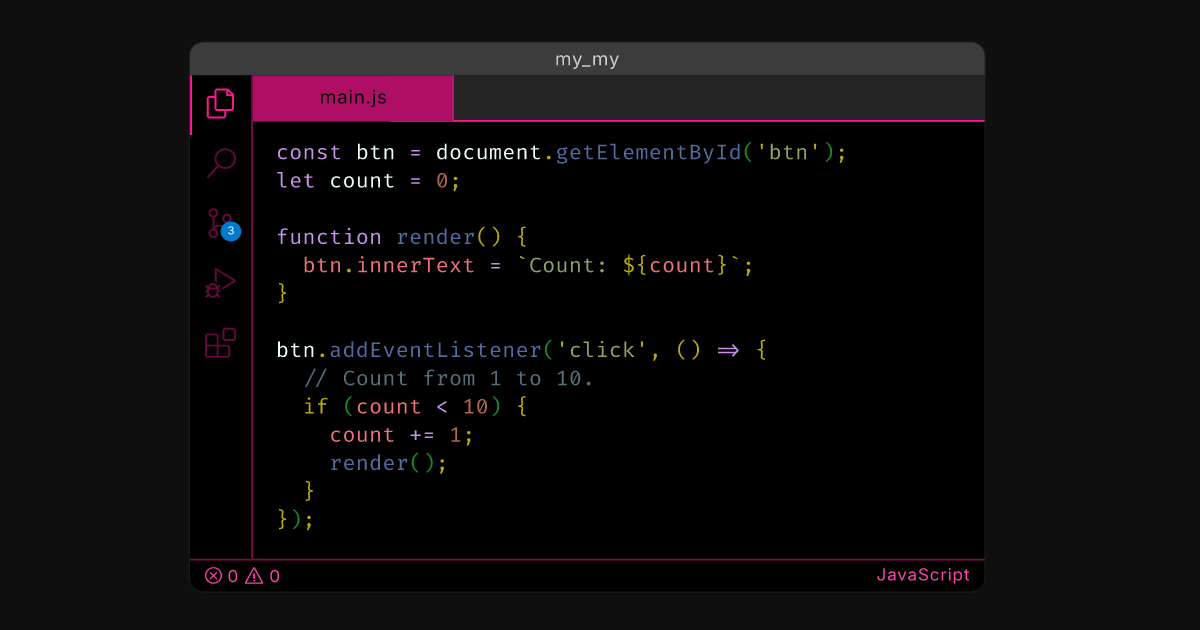Open the Explorer files icon
Image resolution: width=1200 pixels, height=630 pixels.
[x=220, y=104]
